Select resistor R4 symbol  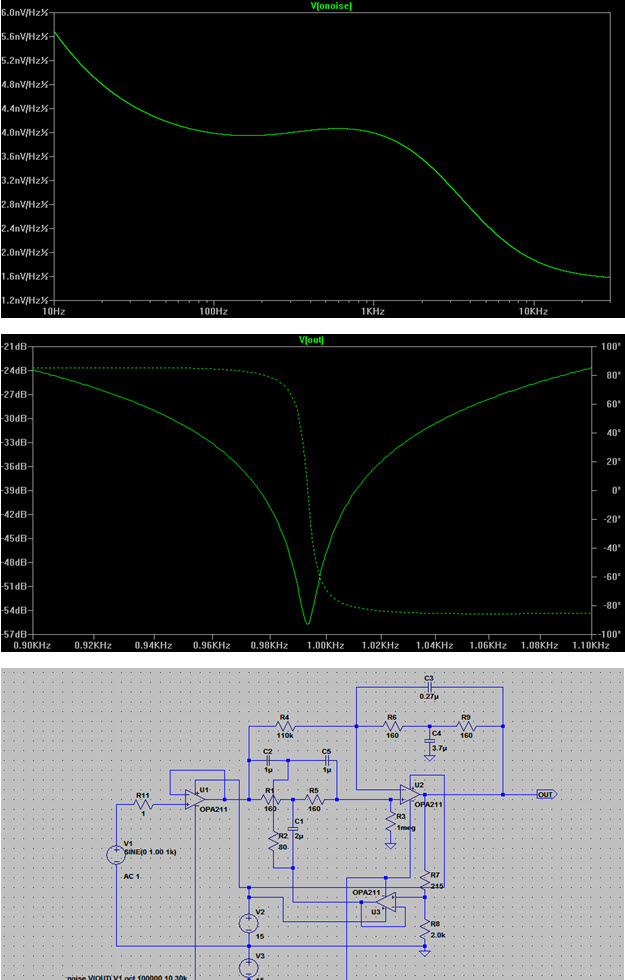pyautogui.click(x=285, y=727)
